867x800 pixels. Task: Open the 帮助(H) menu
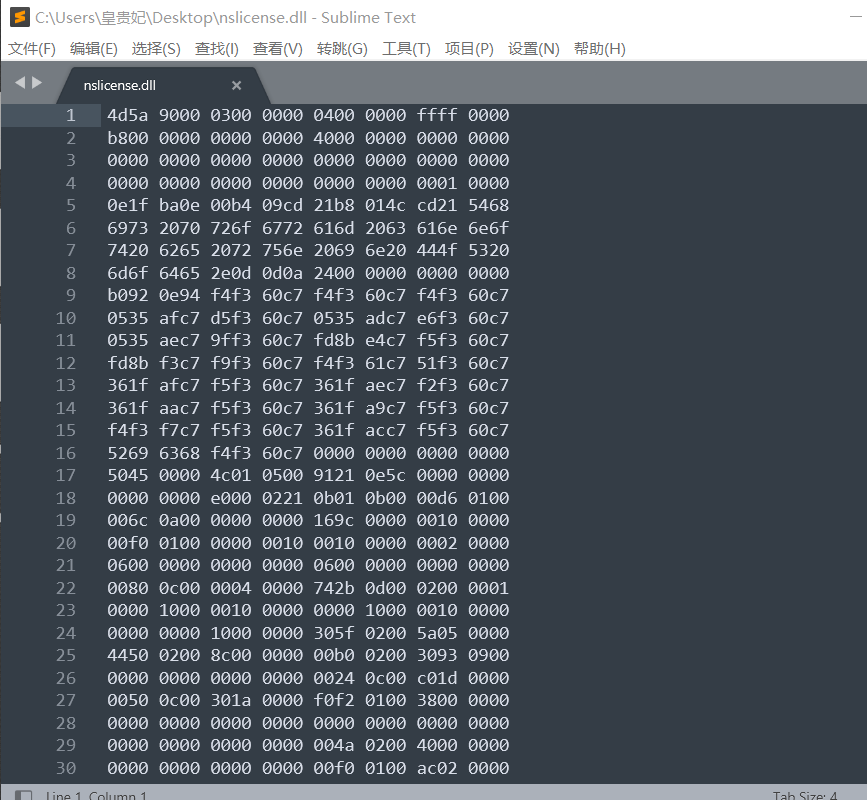pyautogui.click(x=600, y=49)
